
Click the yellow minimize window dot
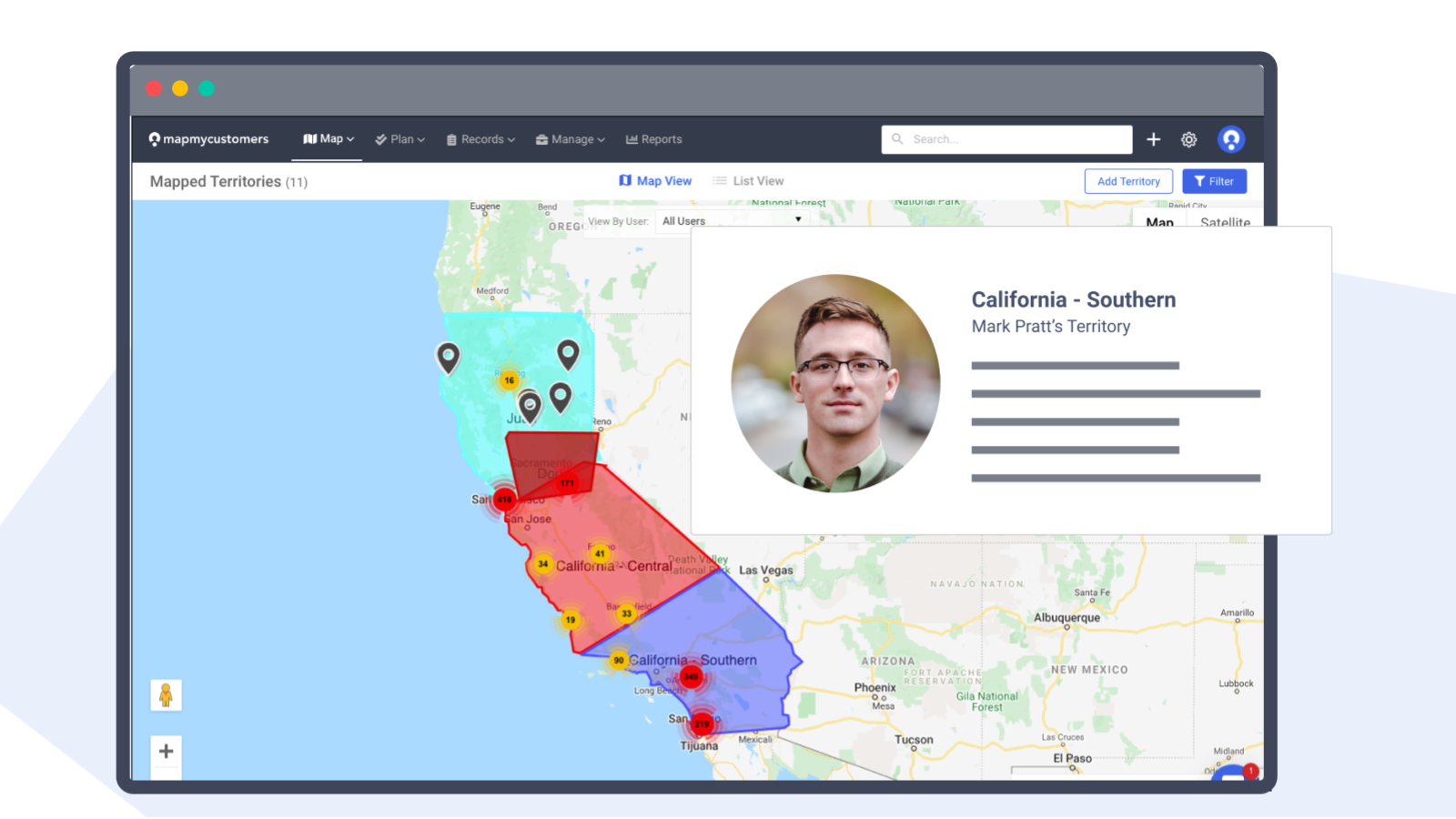pos(180,88)
